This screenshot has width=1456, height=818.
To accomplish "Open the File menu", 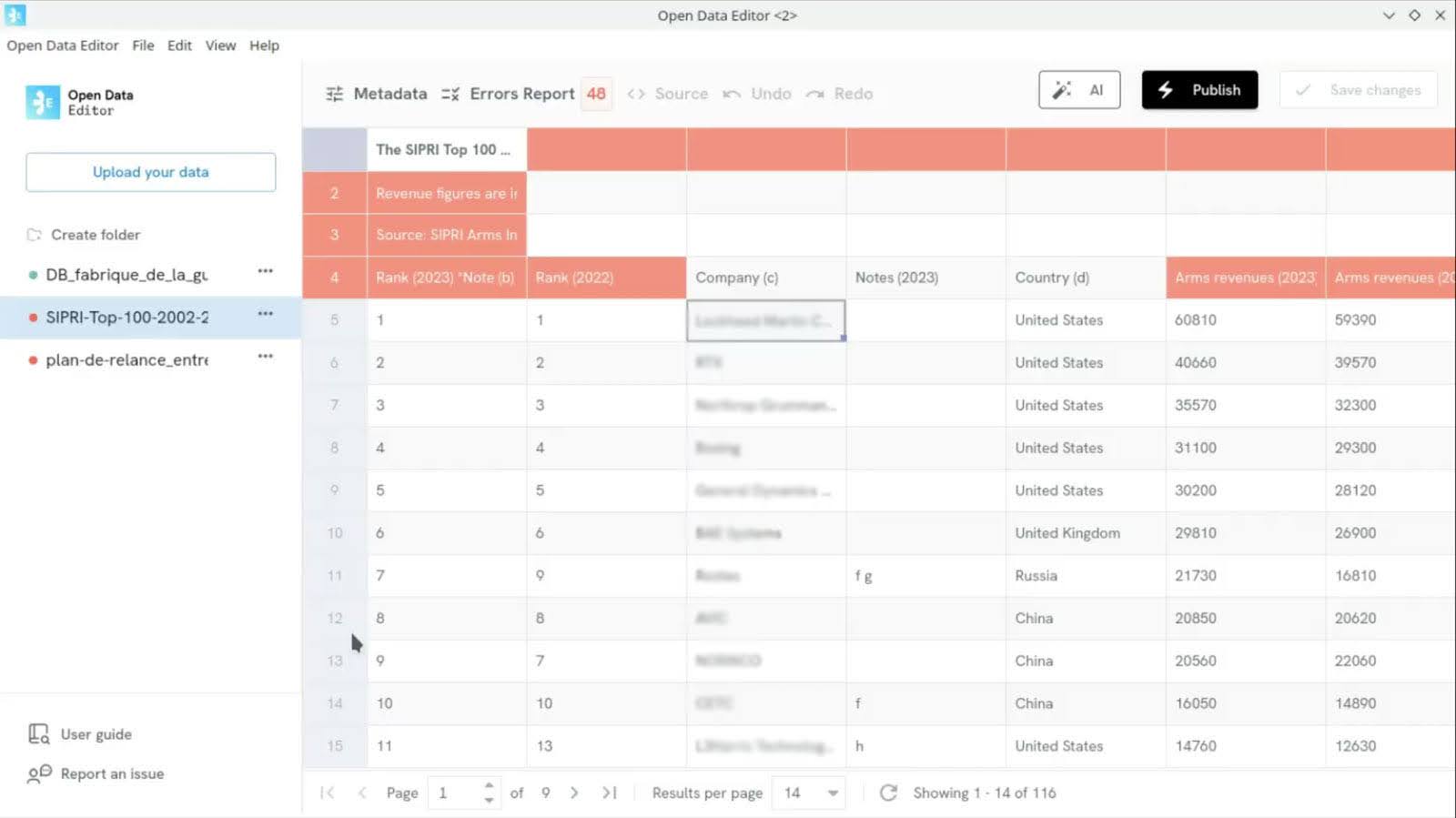I will [x=143, y=45].
